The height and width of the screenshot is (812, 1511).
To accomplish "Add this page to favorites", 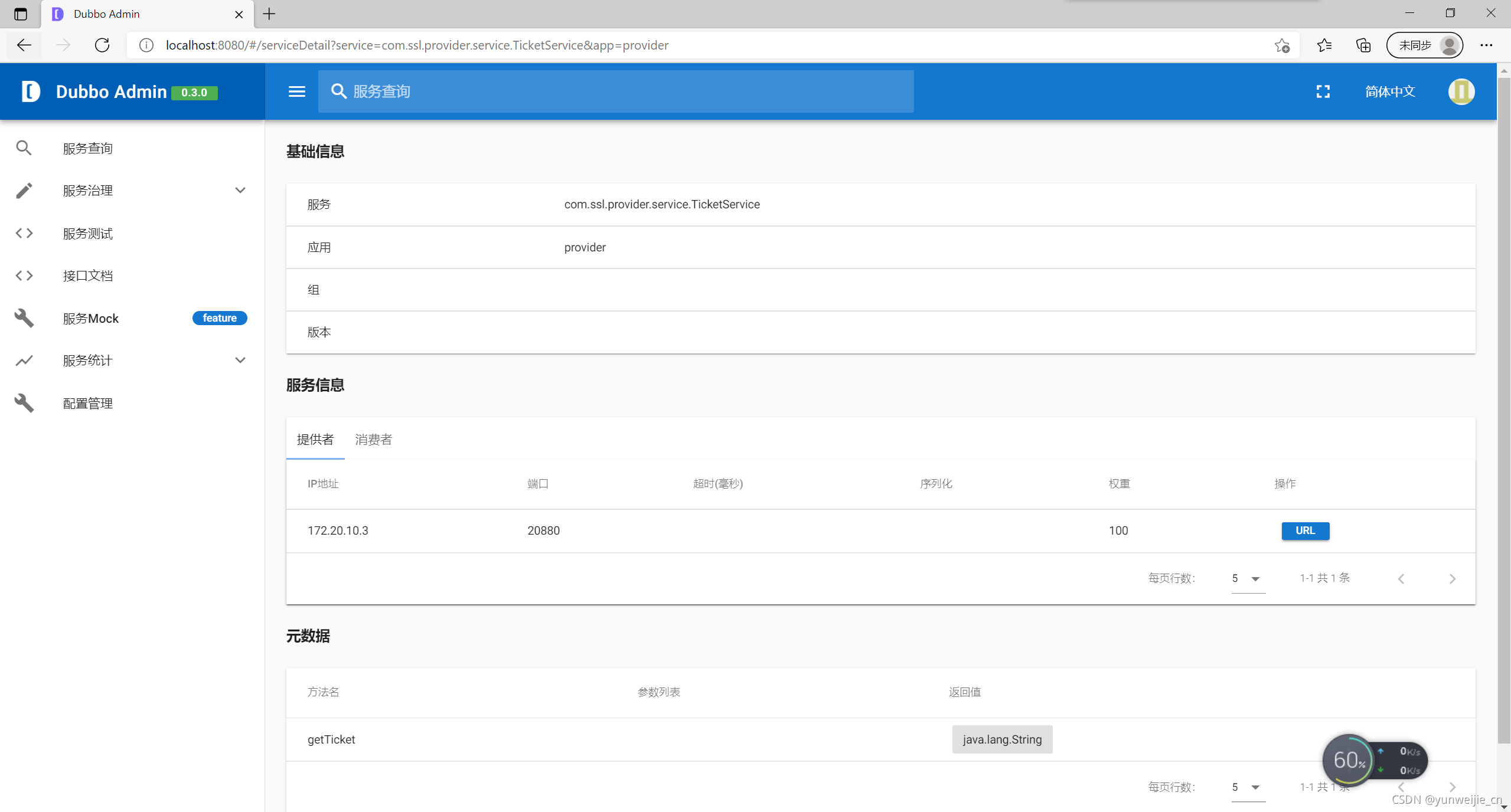I will 1281,45.
